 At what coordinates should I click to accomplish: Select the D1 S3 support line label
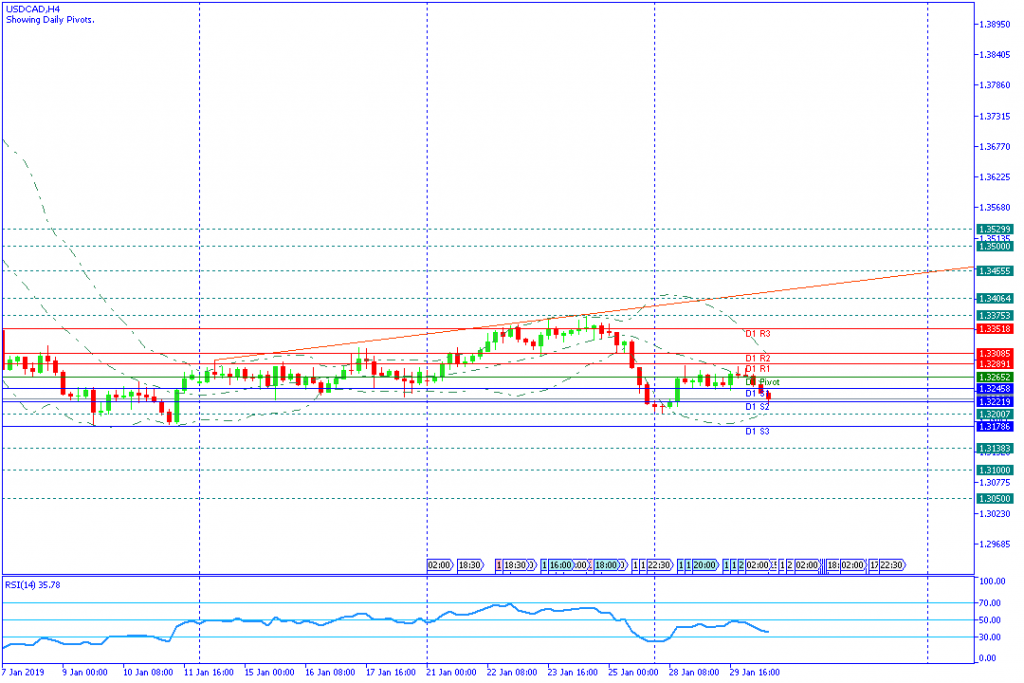pos(757,431)
